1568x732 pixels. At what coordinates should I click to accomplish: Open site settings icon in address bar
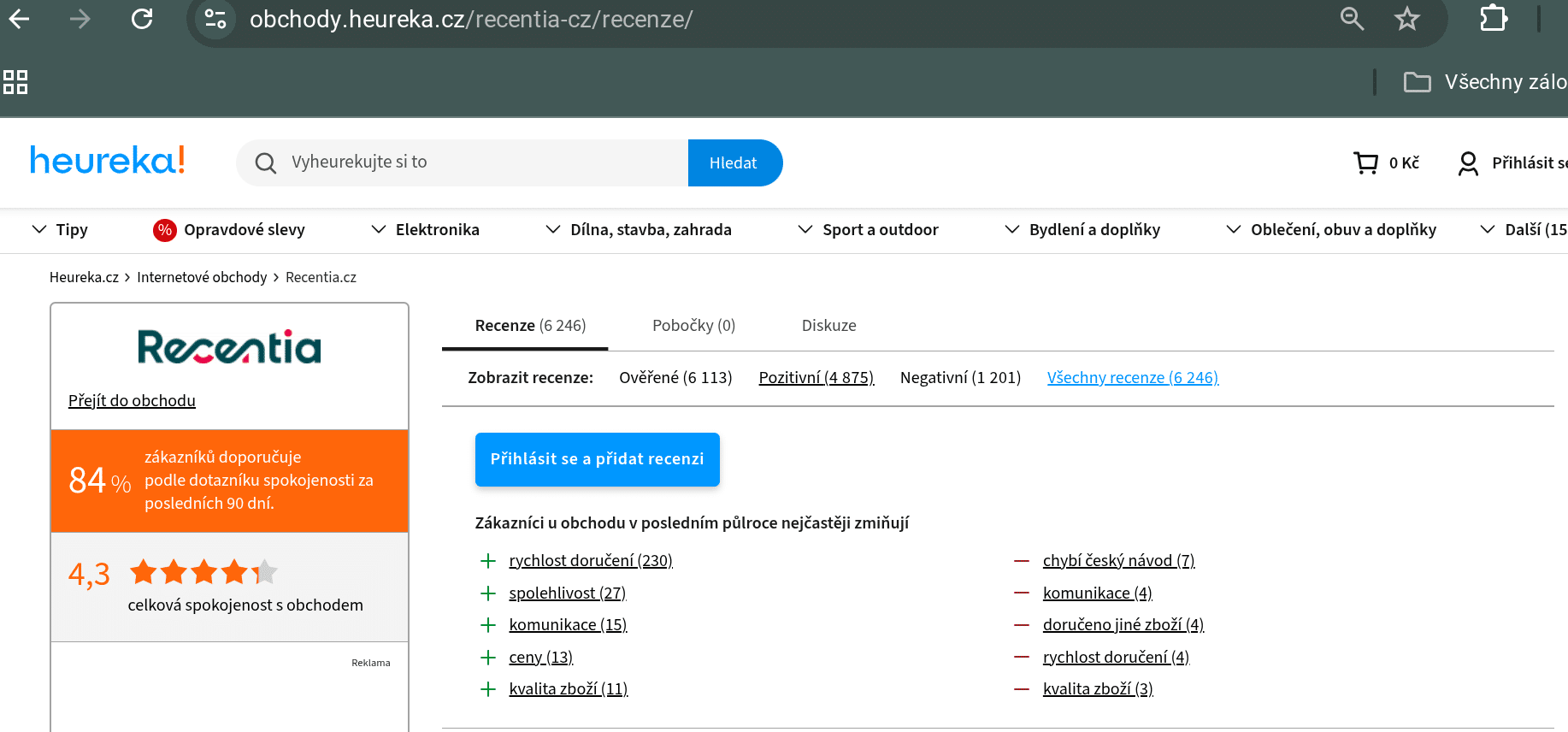point(215,19)
